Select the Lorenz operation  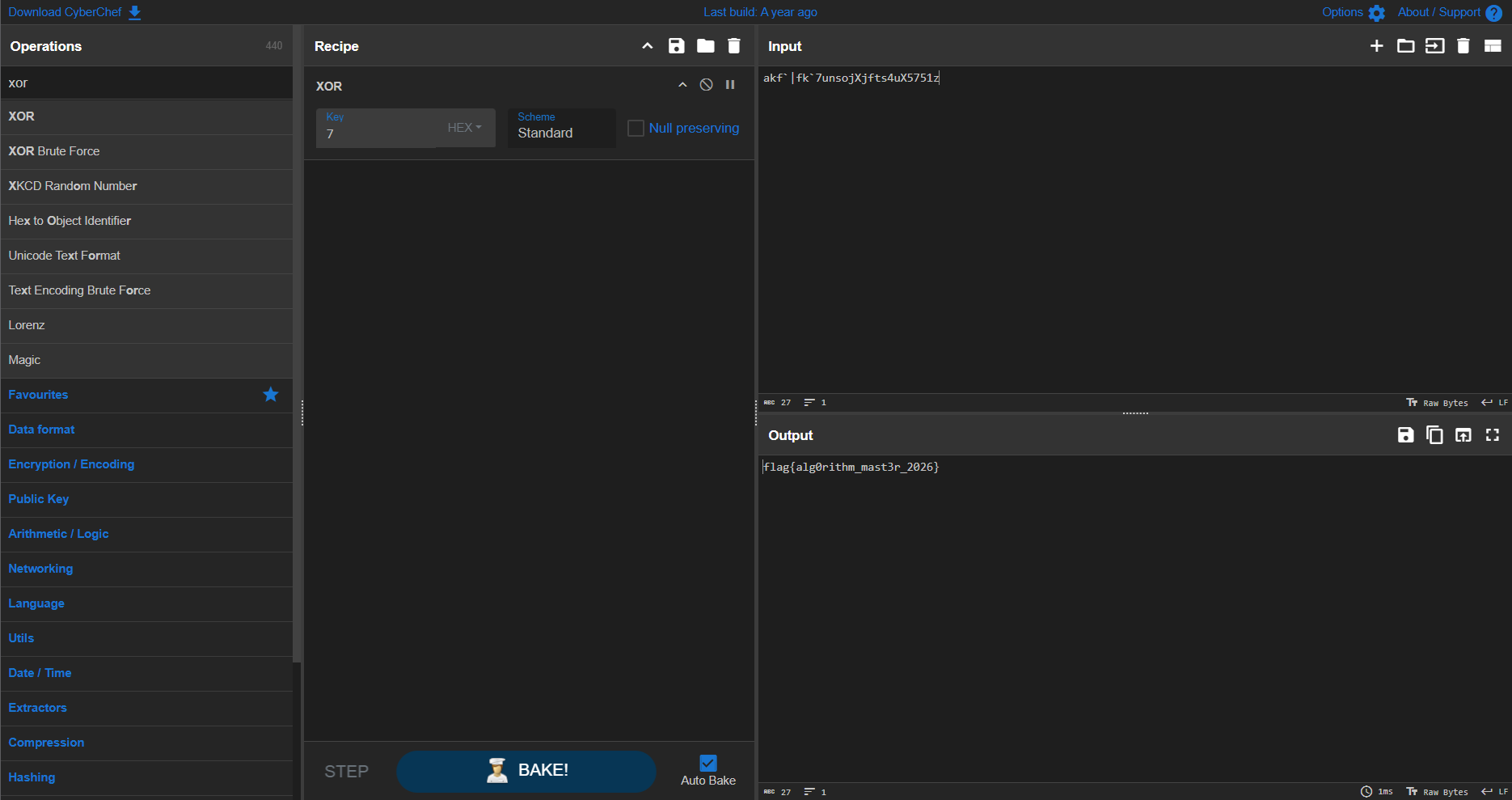click(146, 325)
